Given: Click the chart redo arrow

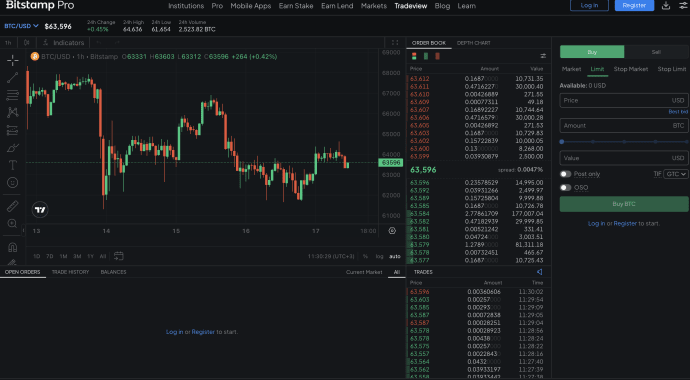Looking at the screenshot, I should (x=117, y=43).
